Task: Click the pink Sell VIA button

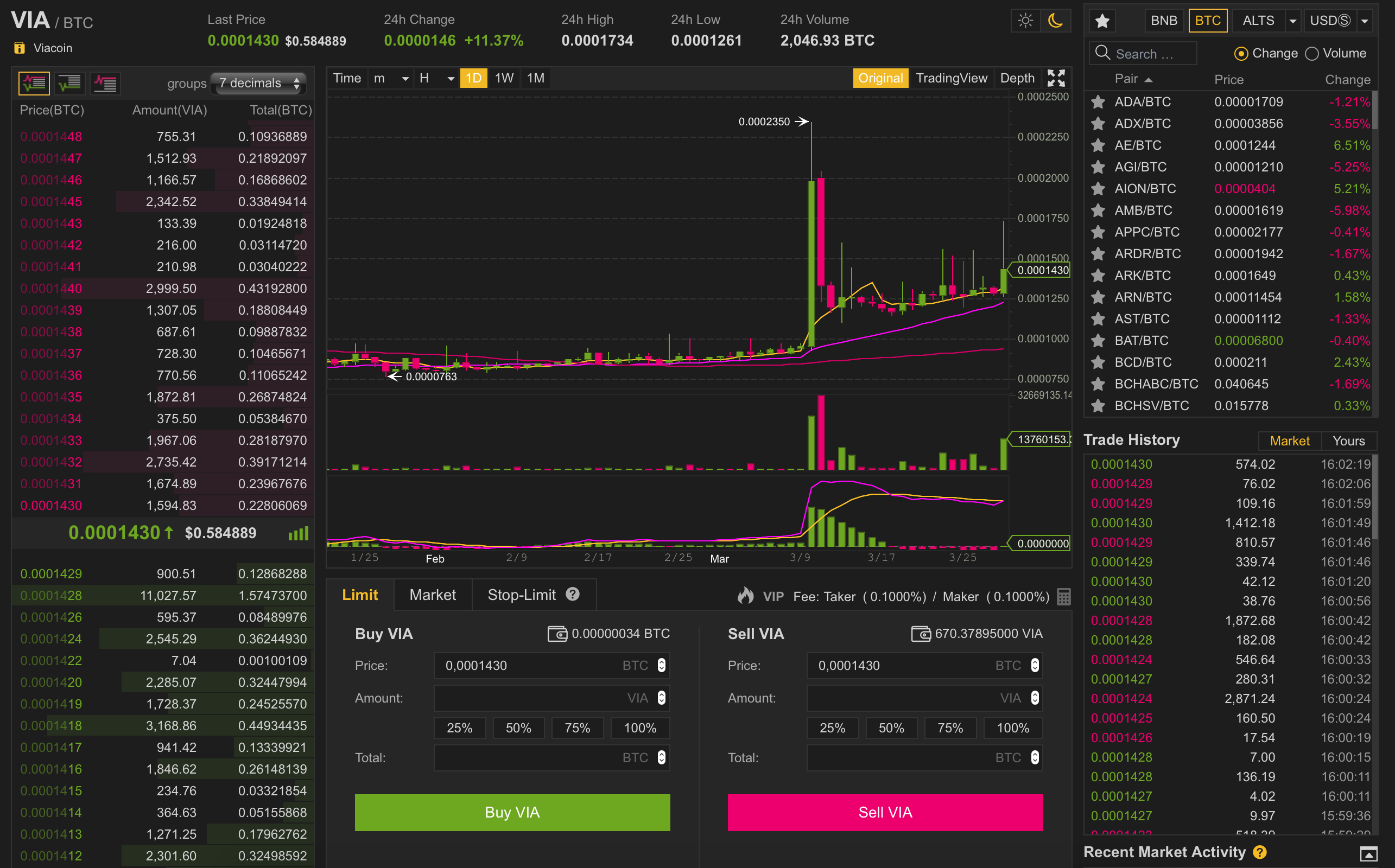Action: click(885, 812)
